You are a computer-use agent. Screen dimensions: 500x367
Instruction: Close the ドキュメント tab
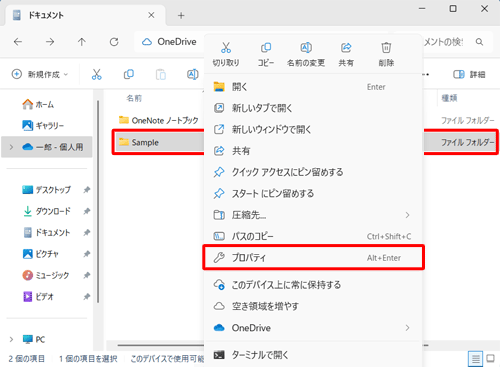tap(151, 15)
